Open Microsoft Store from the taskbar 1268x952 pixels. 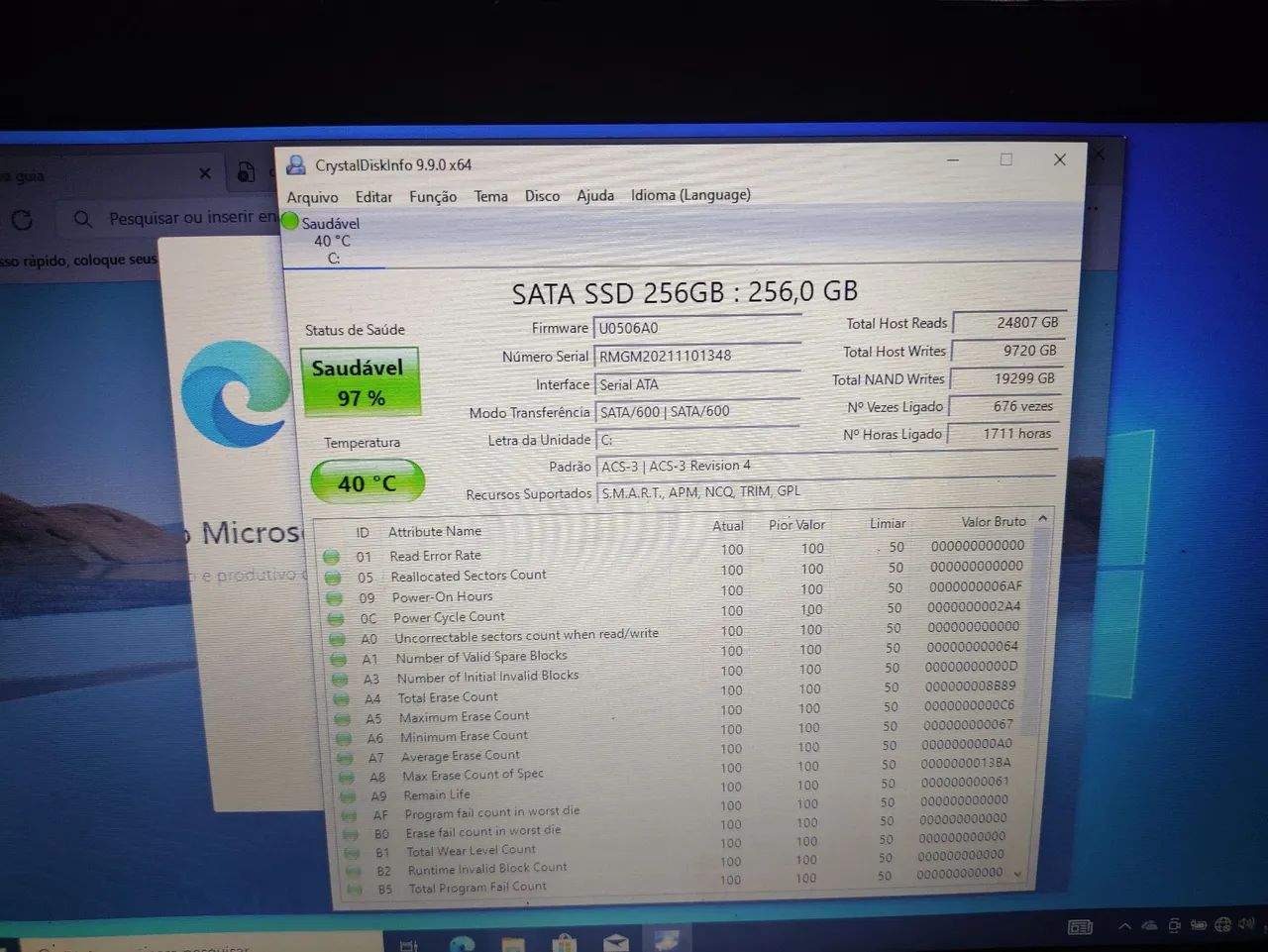click(x=565, y=943)
